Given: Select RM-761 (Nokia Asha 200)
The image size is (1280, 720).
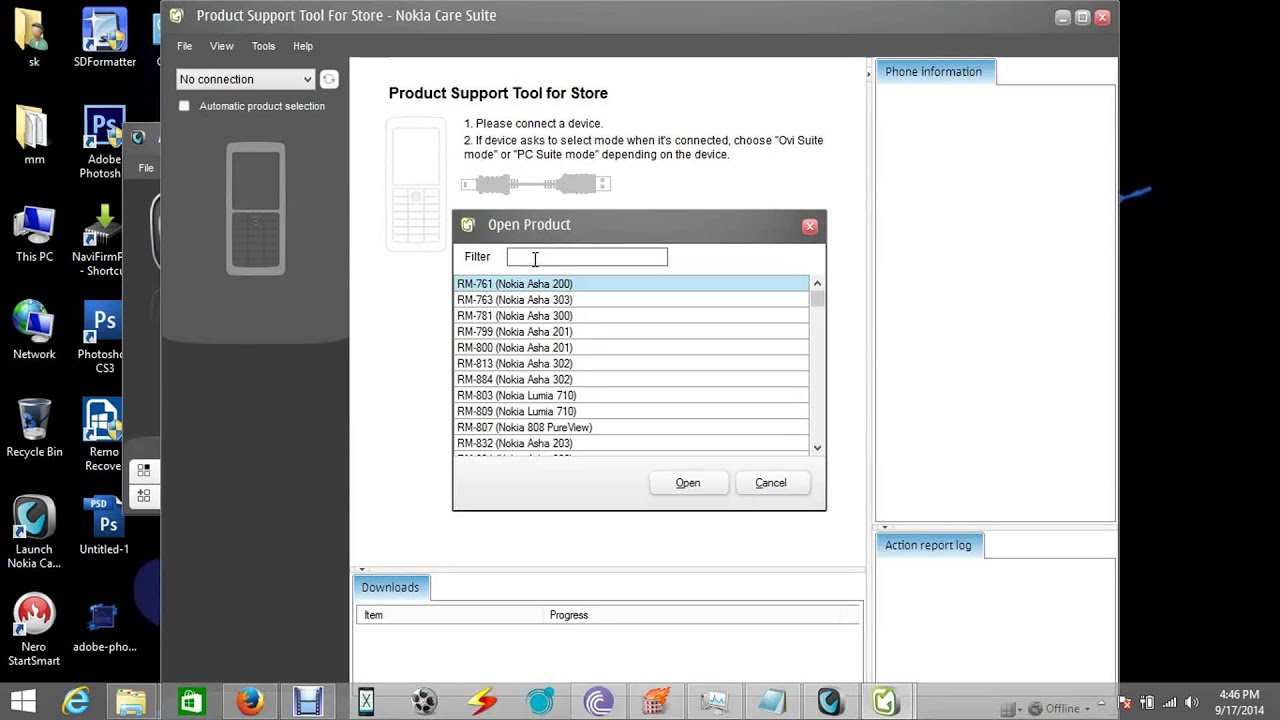Looking at the screenshot, I should 631,284.
